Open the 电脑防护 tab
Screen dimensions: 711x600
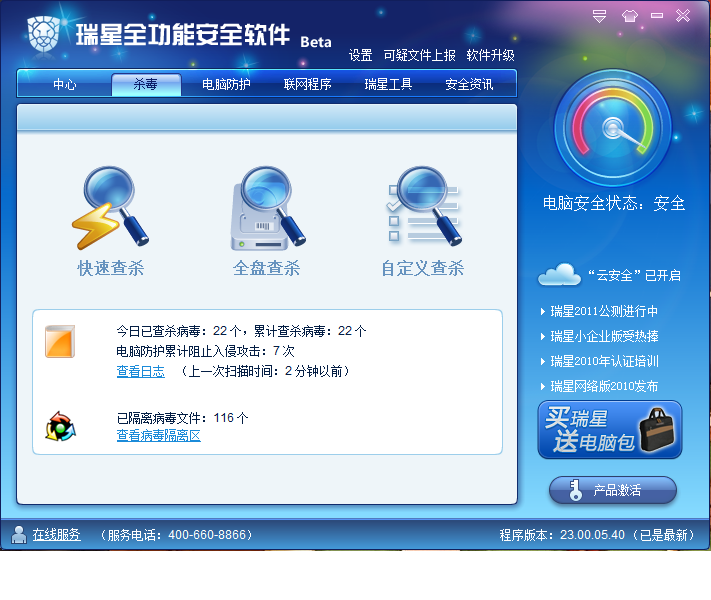(x=226, y=84)
